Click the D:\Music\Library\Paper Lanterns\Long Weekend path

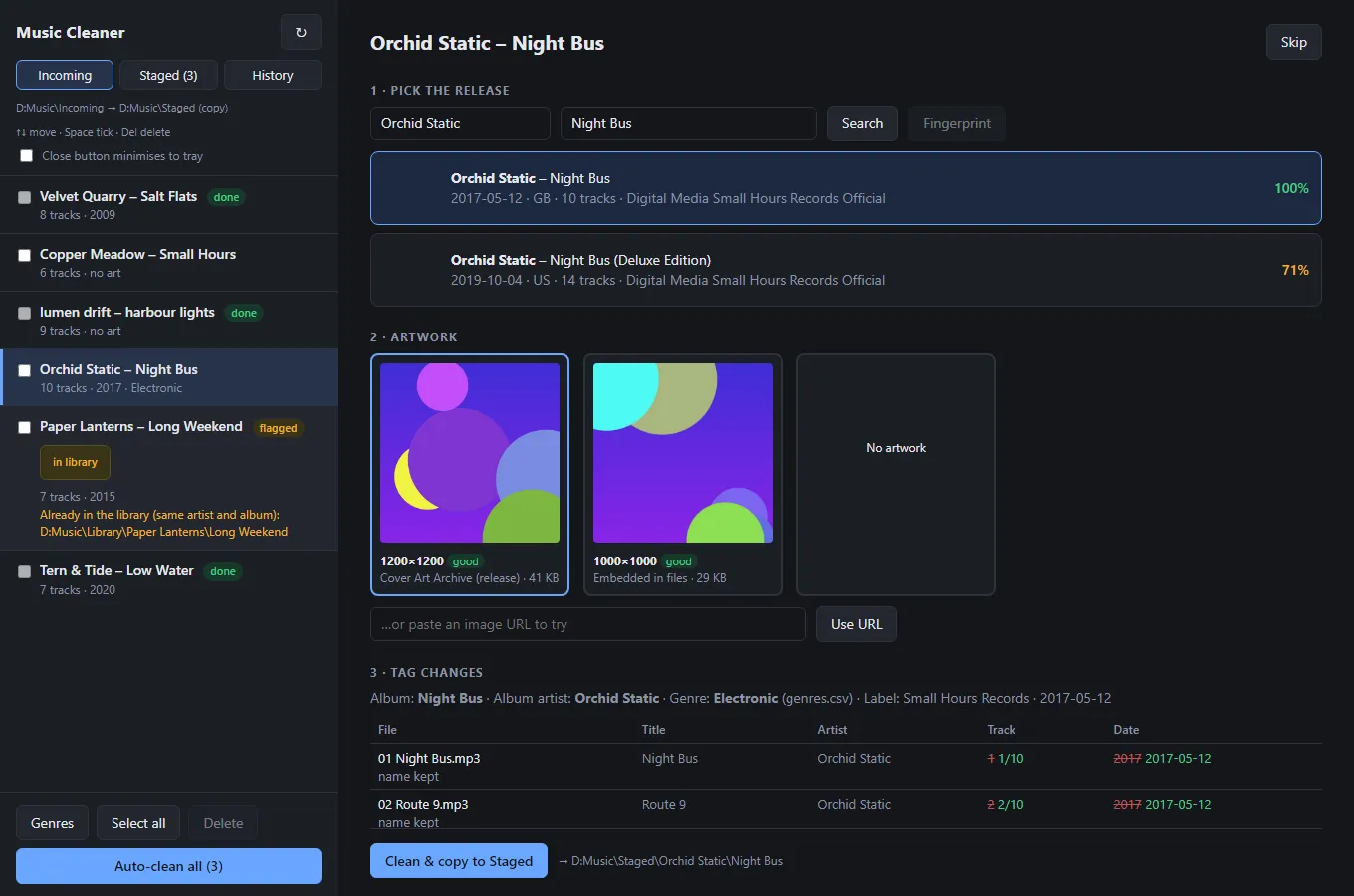pyautogui.click(x=164, y=532)
